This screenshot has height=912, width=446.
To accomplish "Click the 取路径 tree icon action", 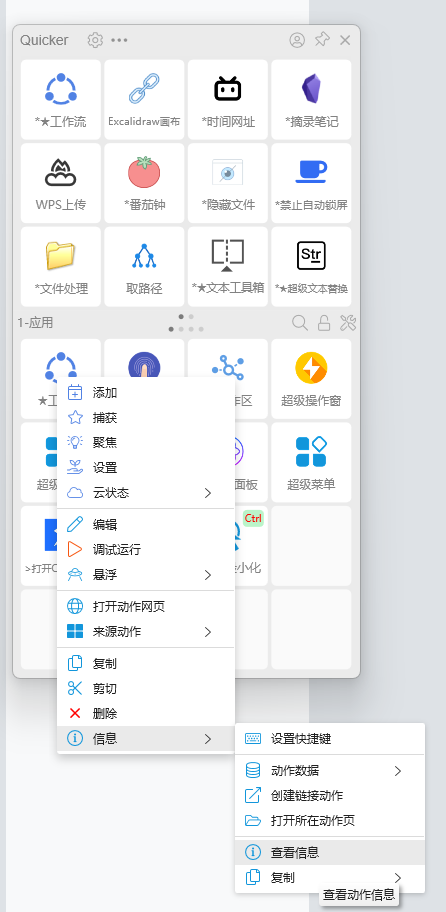I will [x=144, y=266].
